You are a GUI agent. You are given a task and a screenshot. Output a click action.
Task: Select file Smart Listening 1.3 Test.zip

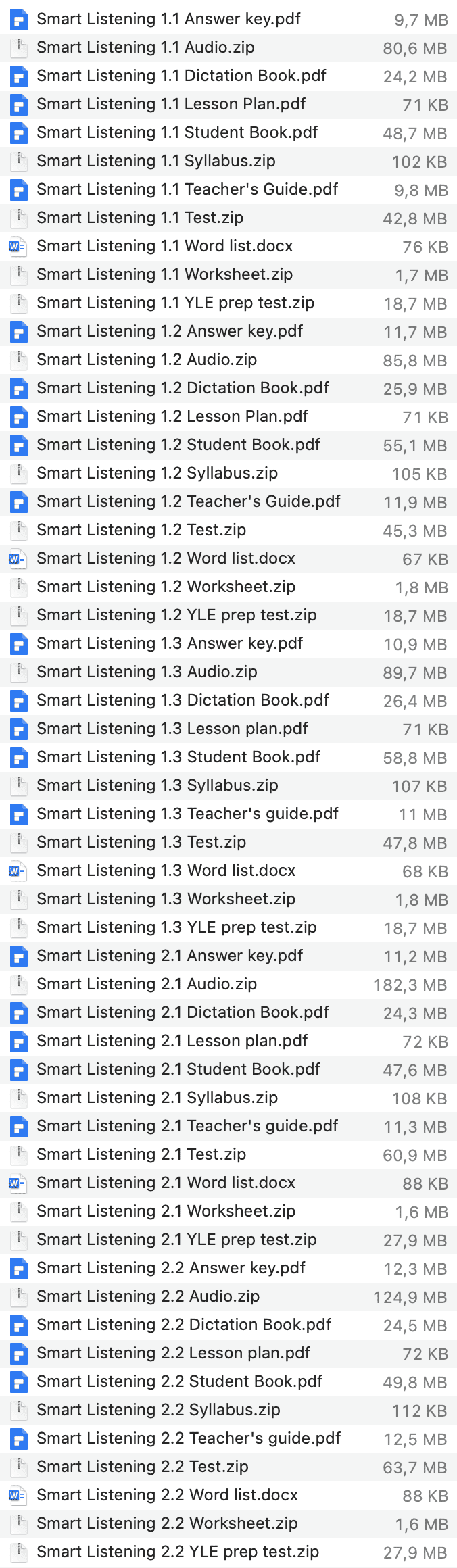[228, 843]
